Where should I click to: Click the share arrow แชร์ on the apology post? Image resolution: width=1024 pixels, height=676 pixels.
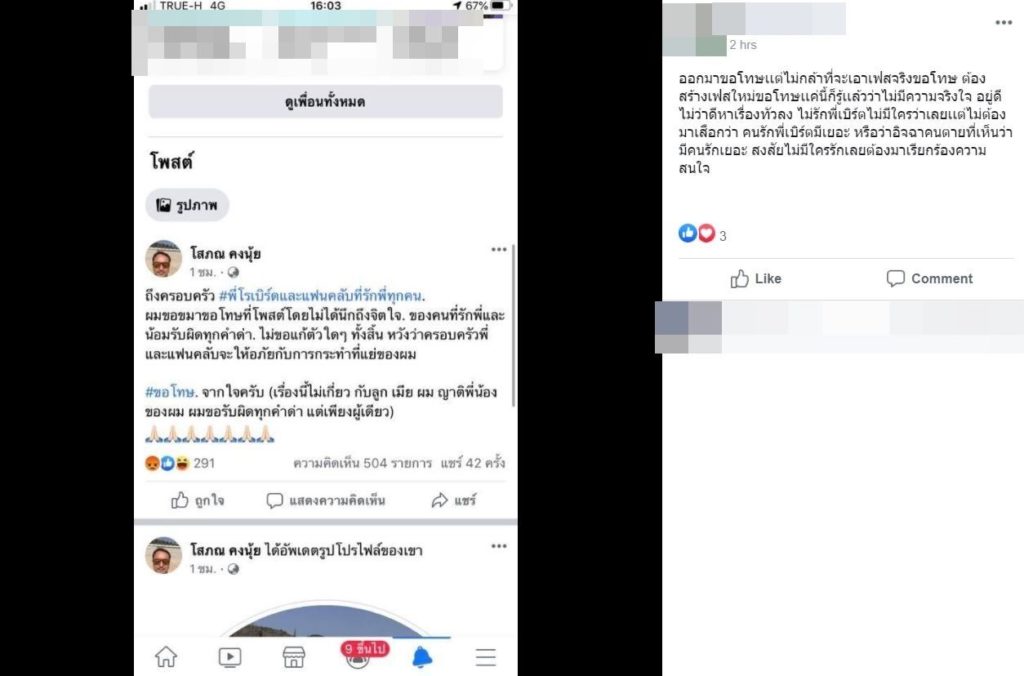coord(454,500)
